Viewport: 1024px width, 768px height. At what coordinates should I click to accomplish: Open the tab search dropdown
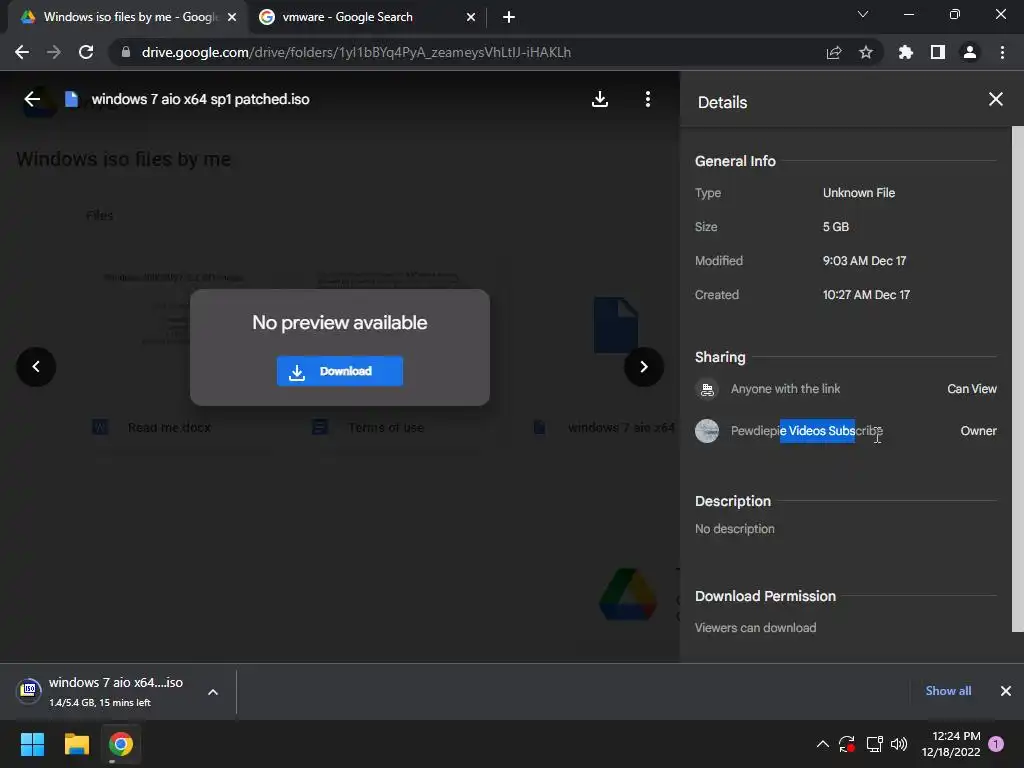(x=862, y=14)
